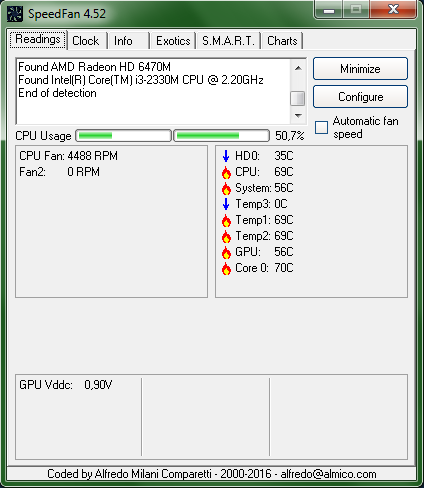Open the Clock tab
Screen dimensions: 424x488
pos(86,41)
